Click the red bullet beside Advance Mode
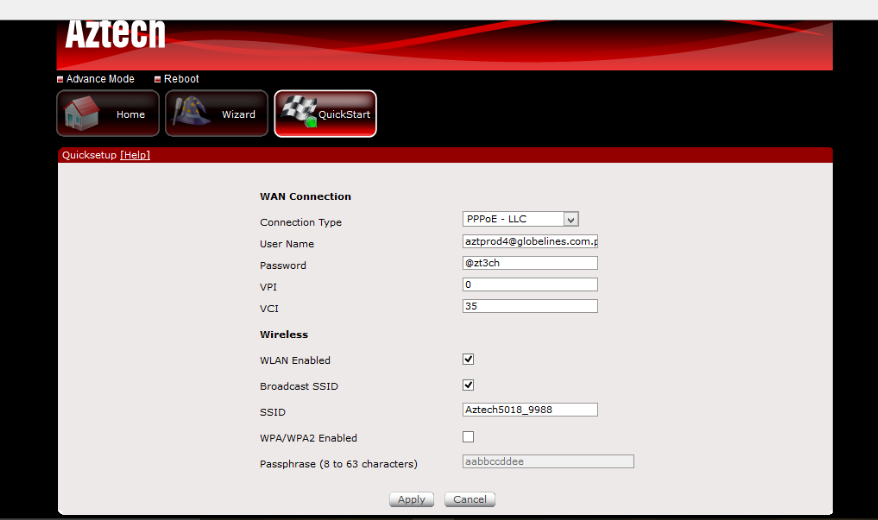Screen dimensions: 878x520 coord(60,79)
